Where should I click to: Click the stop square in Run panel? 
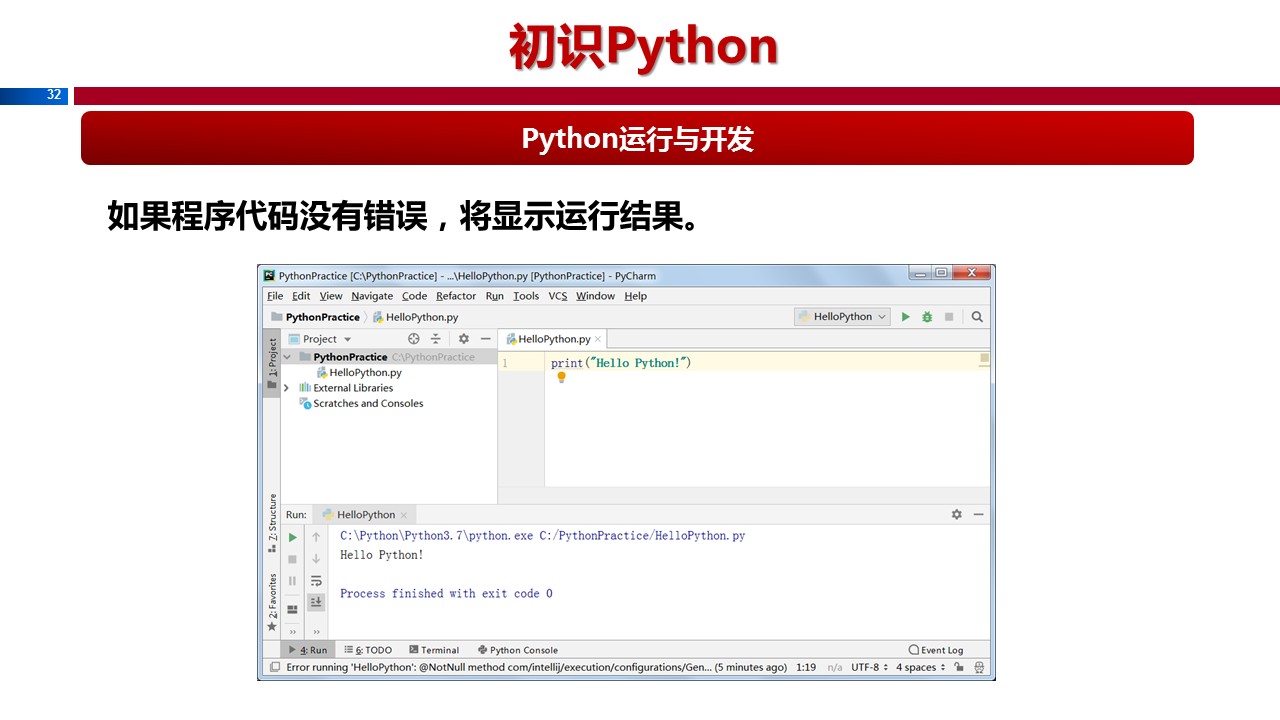(x=293, y=559)
